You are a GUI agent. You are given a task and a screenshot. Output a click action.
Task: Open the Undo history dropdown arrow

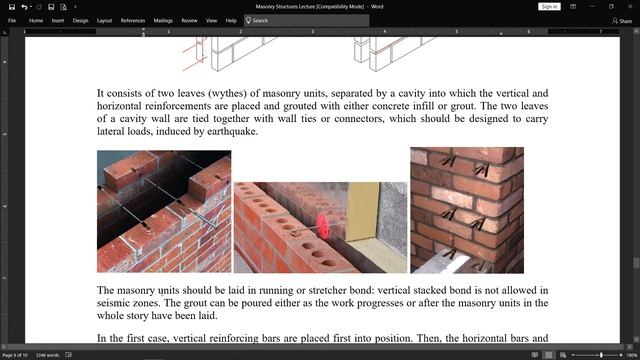[31, 7]
